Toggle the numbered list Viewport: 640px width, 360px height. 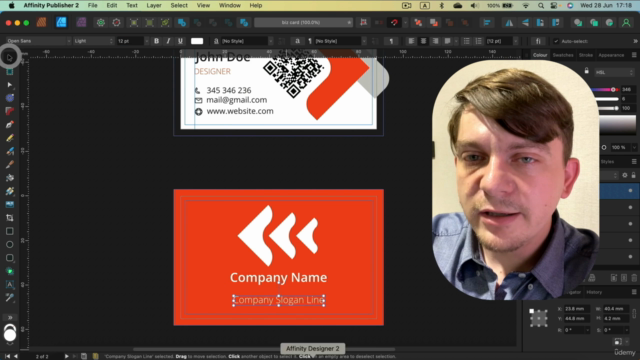pyautogui.click(x=478, y=41)
